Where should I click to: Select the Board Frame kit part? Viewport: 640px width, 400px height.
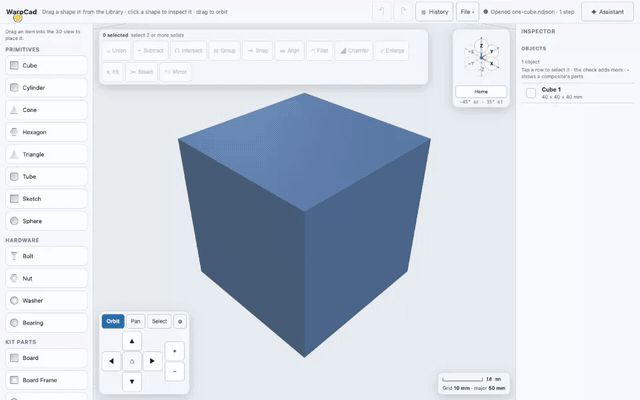coord(46,380)
